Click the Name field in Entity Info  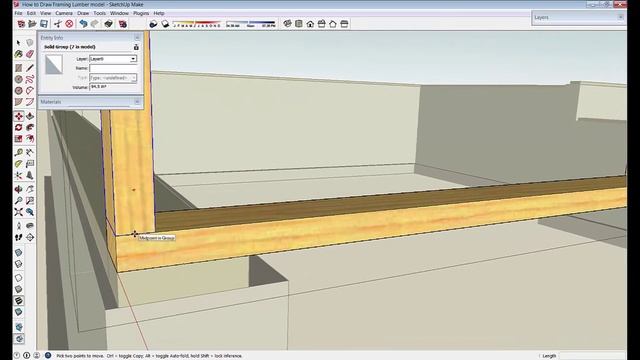(113, 68)
